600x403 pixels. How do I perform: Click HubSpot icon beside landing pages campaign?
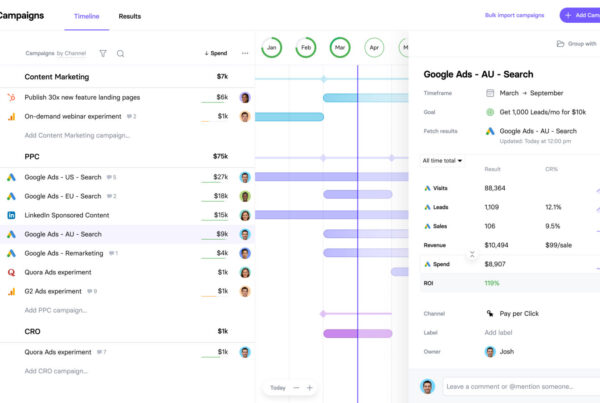[11, 98]
